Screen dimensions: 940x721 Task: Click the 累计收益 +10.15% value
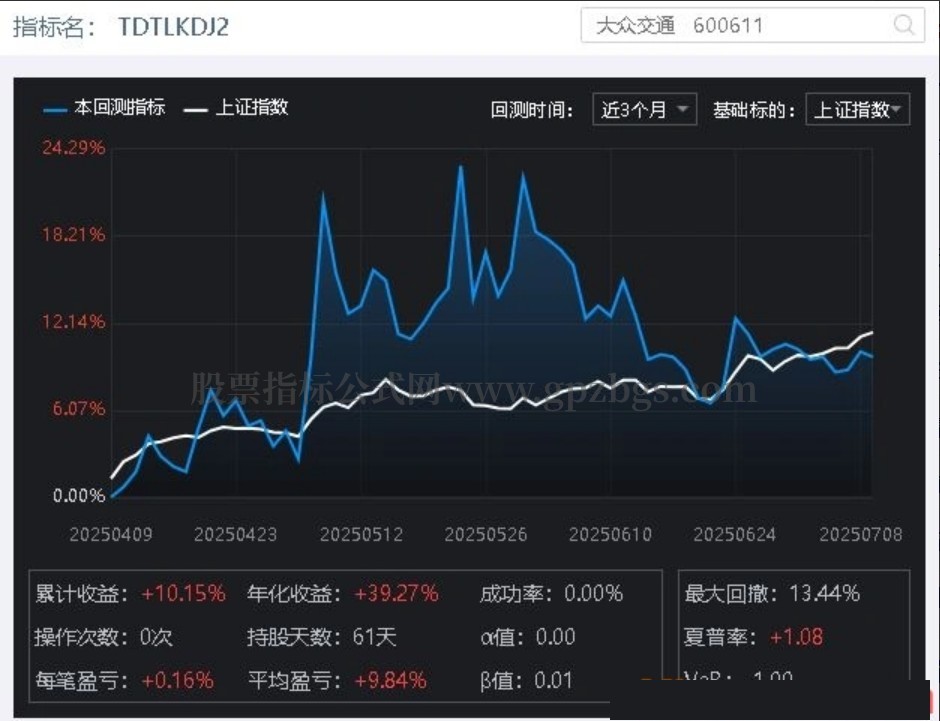[183, 594]
